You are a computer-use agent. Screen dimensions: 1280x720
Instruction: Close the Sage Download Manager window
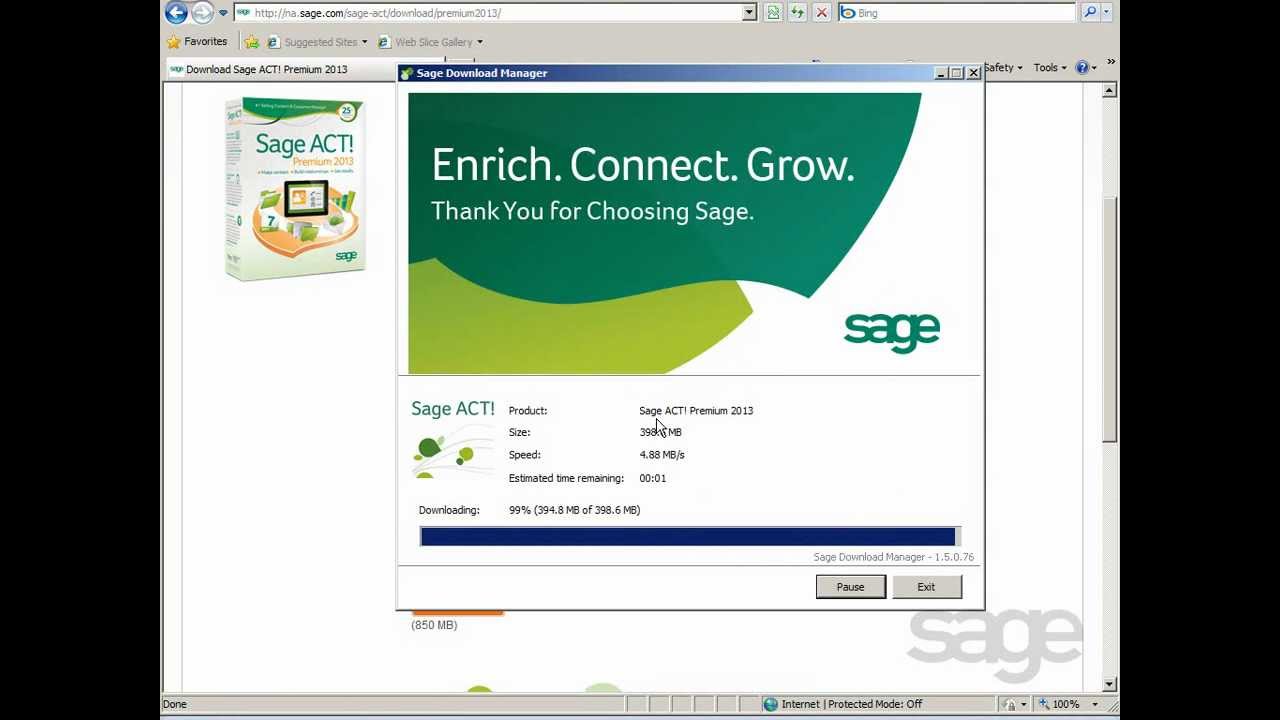973,73
